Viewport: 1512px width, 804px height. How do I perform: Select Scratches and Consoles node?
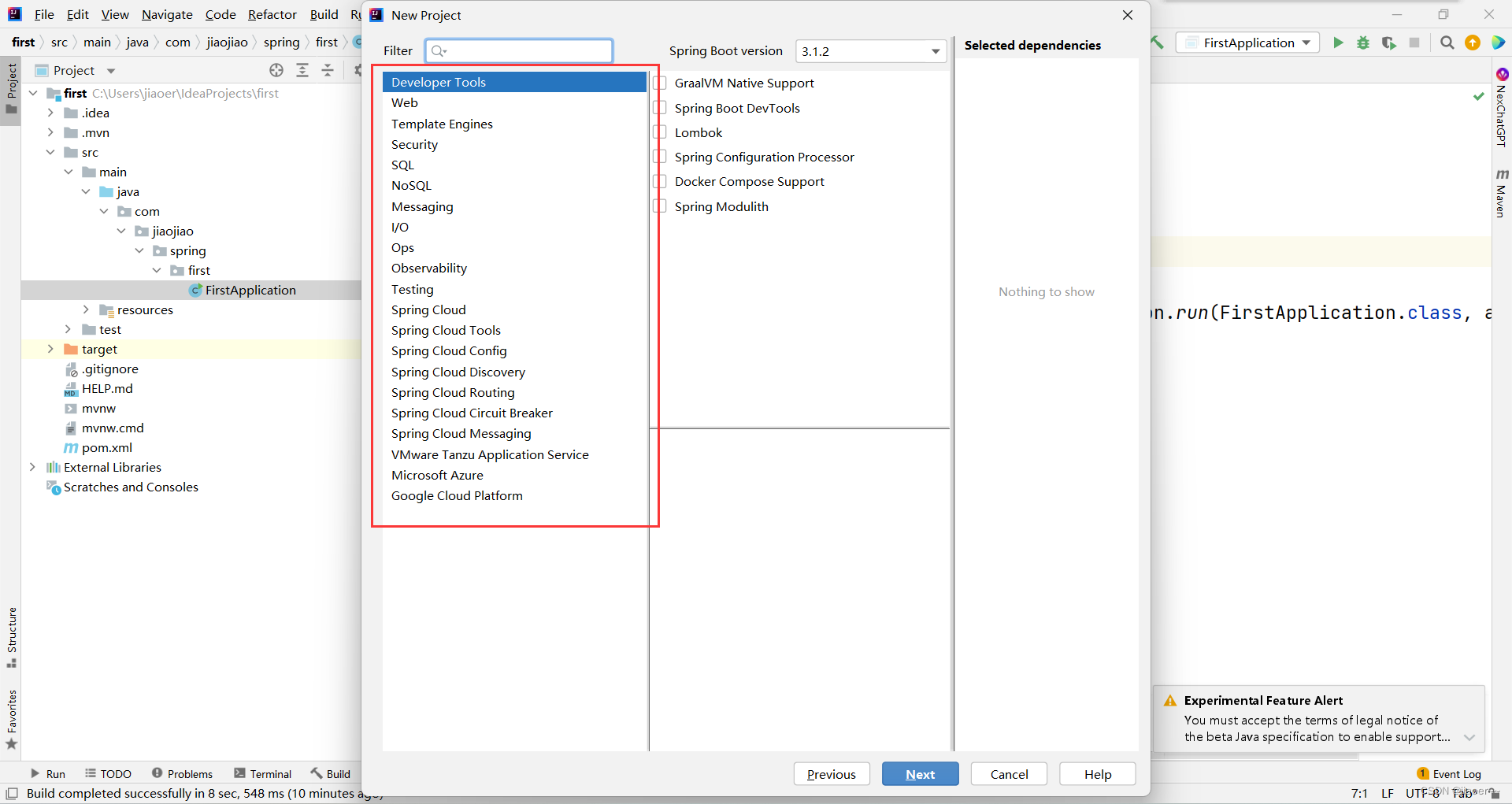[x=123, y=487]
